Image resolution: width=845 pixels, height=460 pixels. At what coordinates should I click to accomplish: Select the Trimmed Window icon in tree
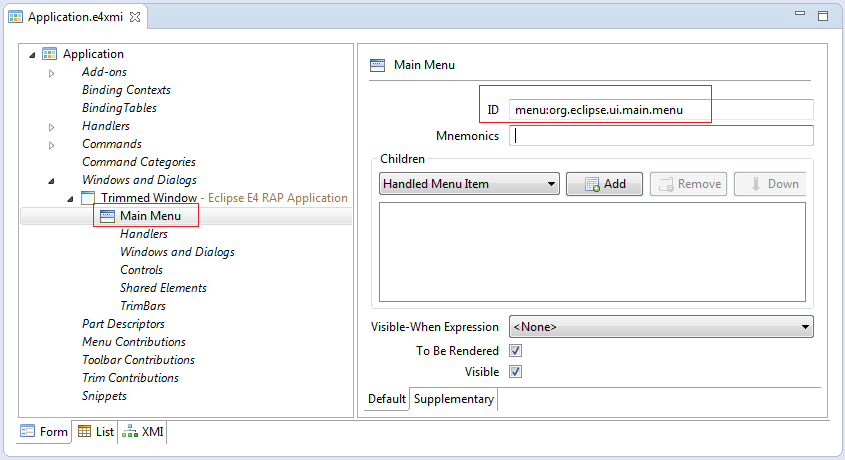[88, 198]
